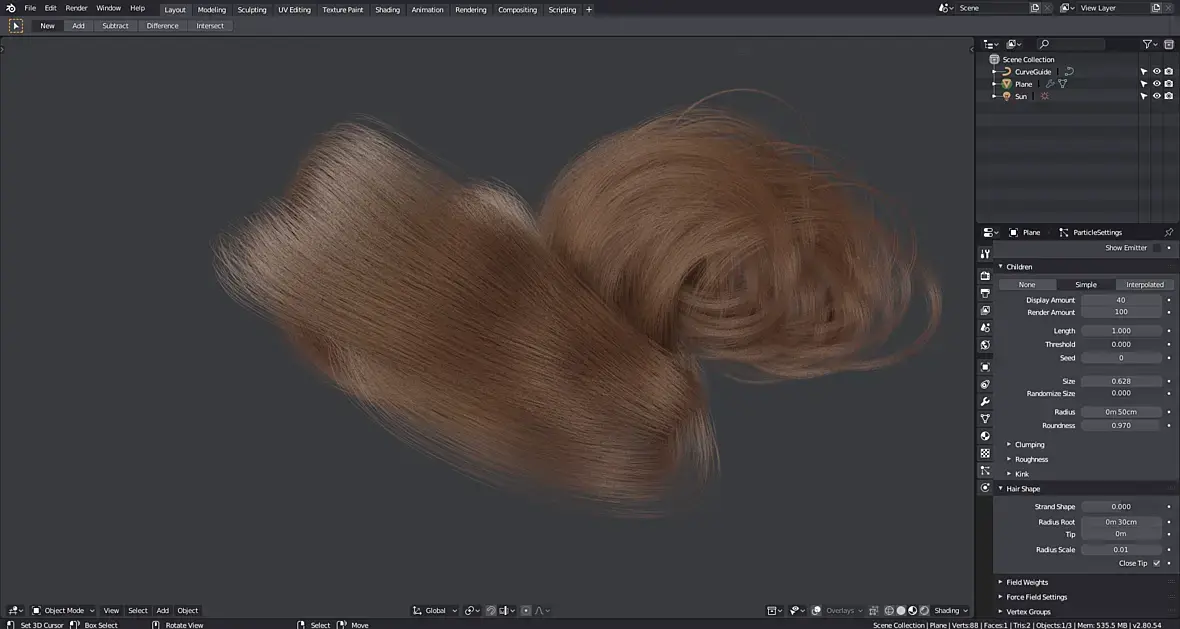Open the Render properties tab

[x=985, y=276]
